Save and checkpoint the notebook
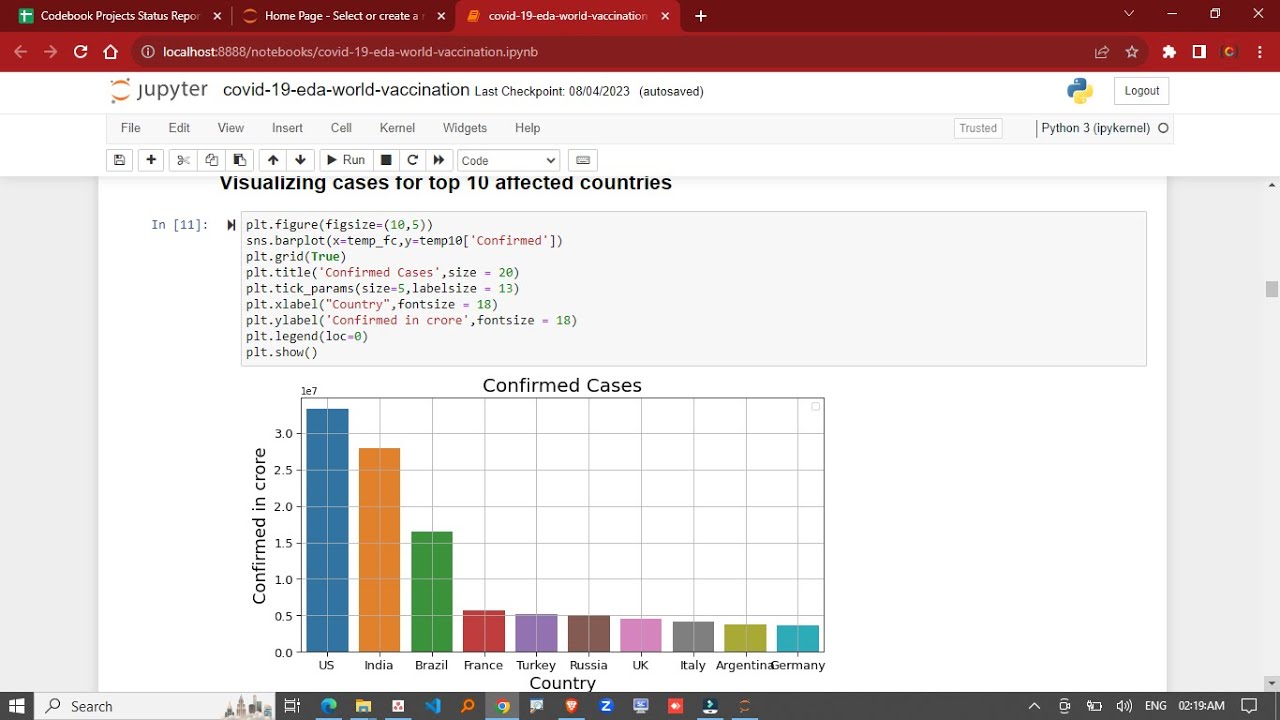The image size is (1280, 720). pyautogui.click(x=119, y=160)
